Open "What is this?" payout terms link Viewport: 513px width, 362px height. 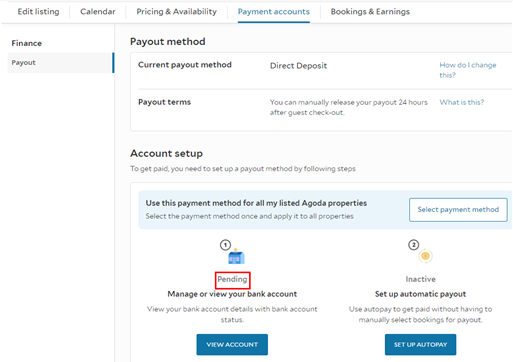click(462, 102)
